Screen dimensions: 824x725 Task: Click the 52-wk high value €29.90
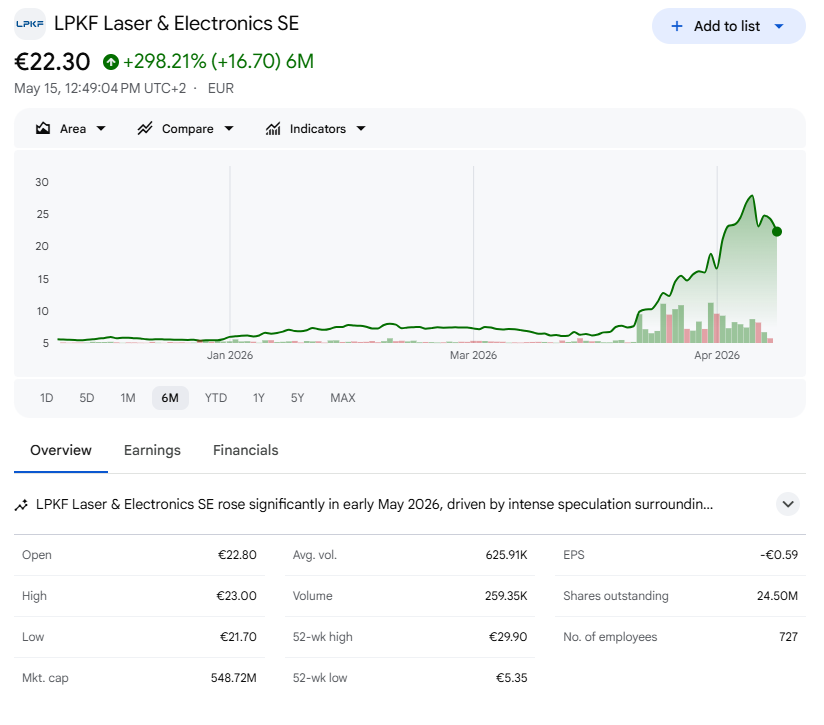(x=508, y=637)
